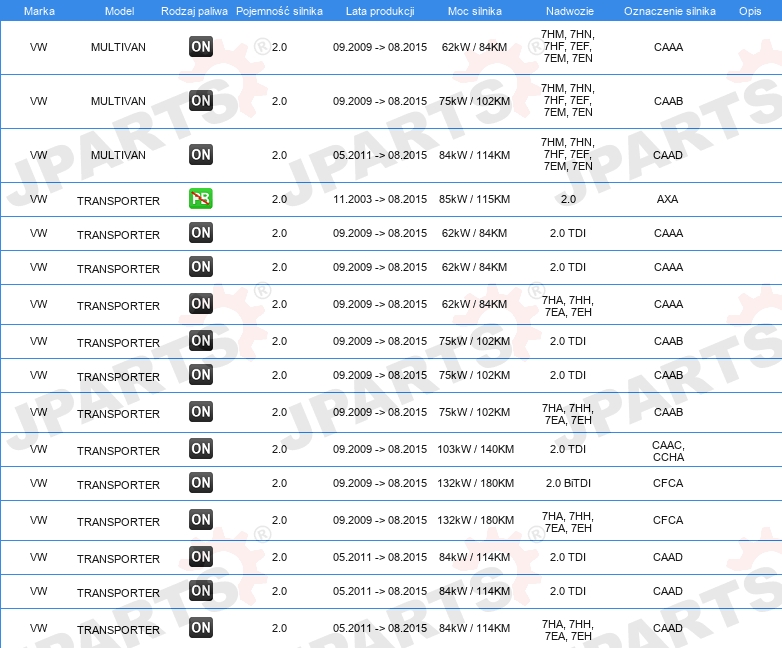Select 75kW / 102KM in the Multivan row

(474, 101)
